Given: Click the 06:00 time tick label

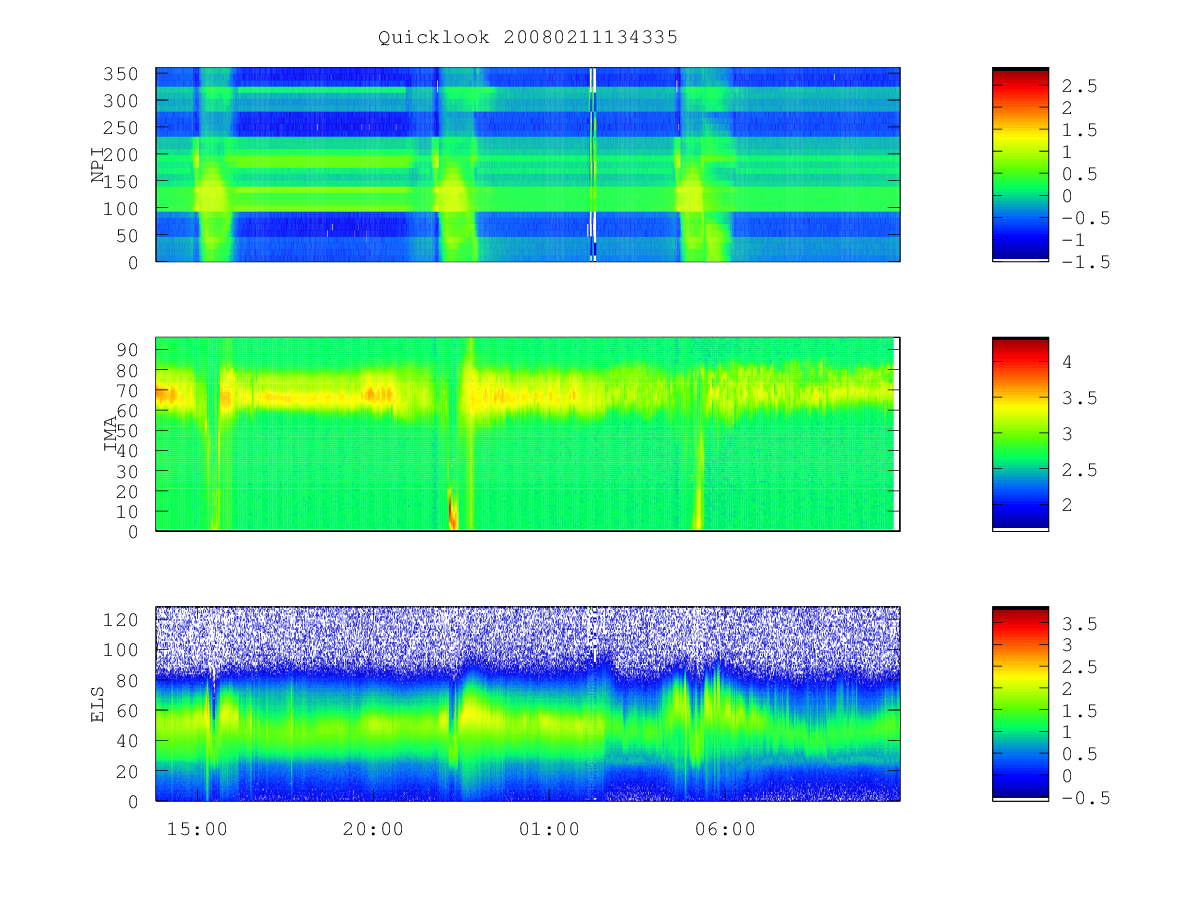Looking at the screenshot, I should 725,829.
